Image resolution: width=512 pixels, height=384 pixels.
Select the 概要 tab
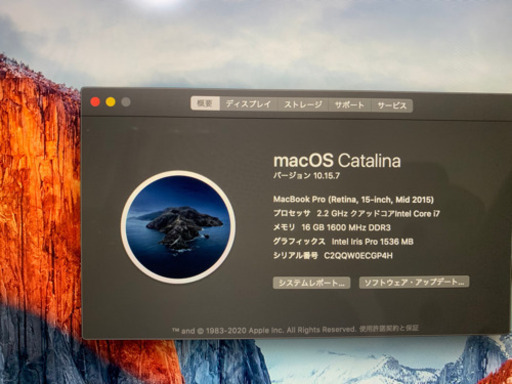pyautogui.click(x=205, y=103)
